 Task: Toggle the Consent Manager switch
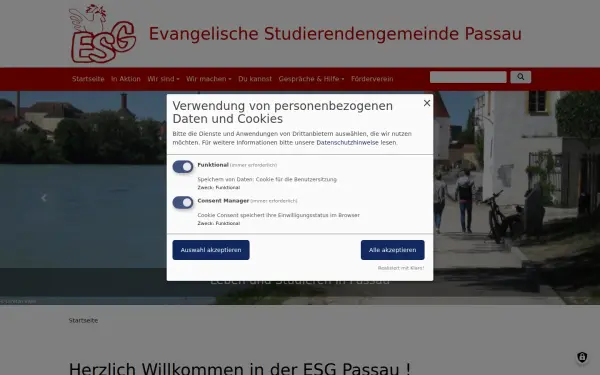coord(183,202)
